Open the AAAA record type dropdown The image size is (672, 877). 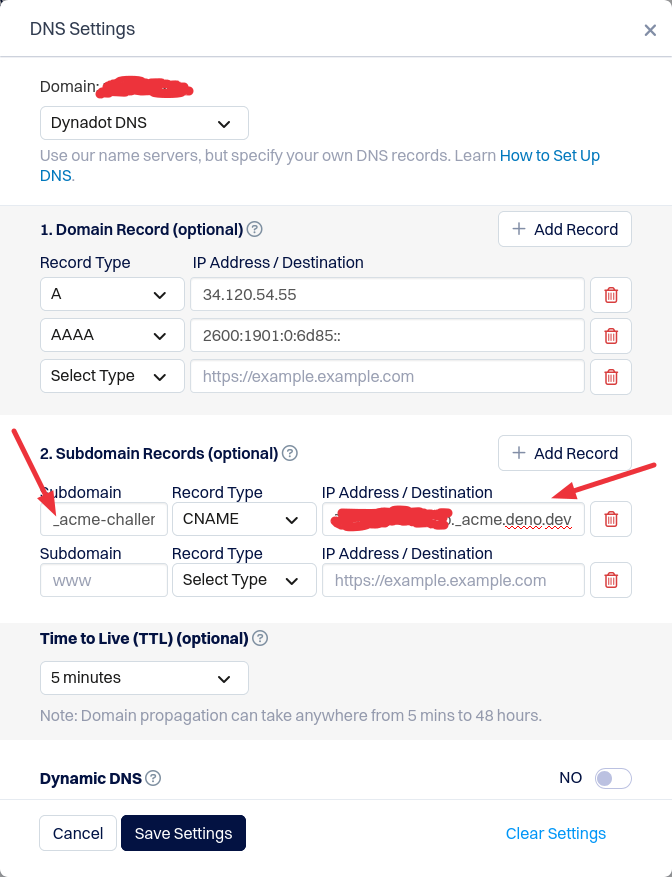pyautogui.click(x=112, y=335)
